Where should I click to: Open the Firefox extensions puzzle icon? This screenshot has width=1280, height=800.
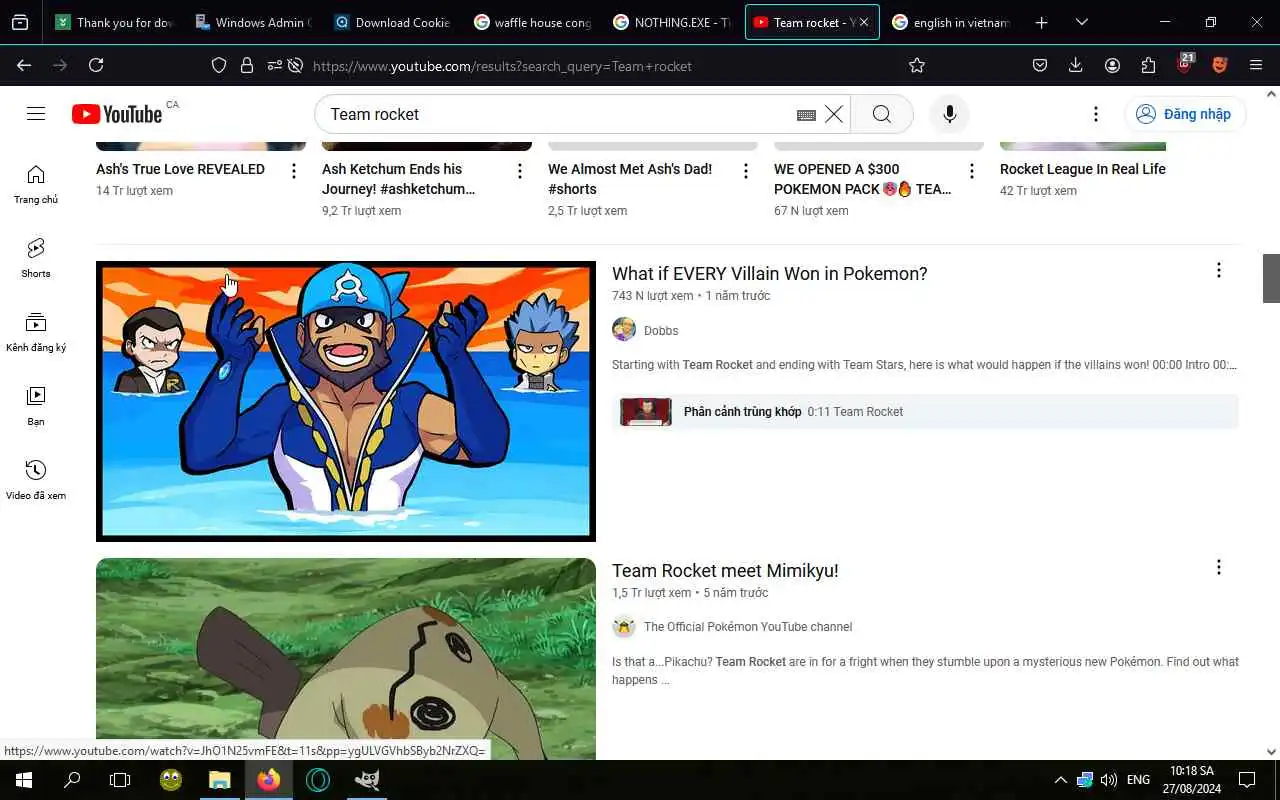(1148, 65)
